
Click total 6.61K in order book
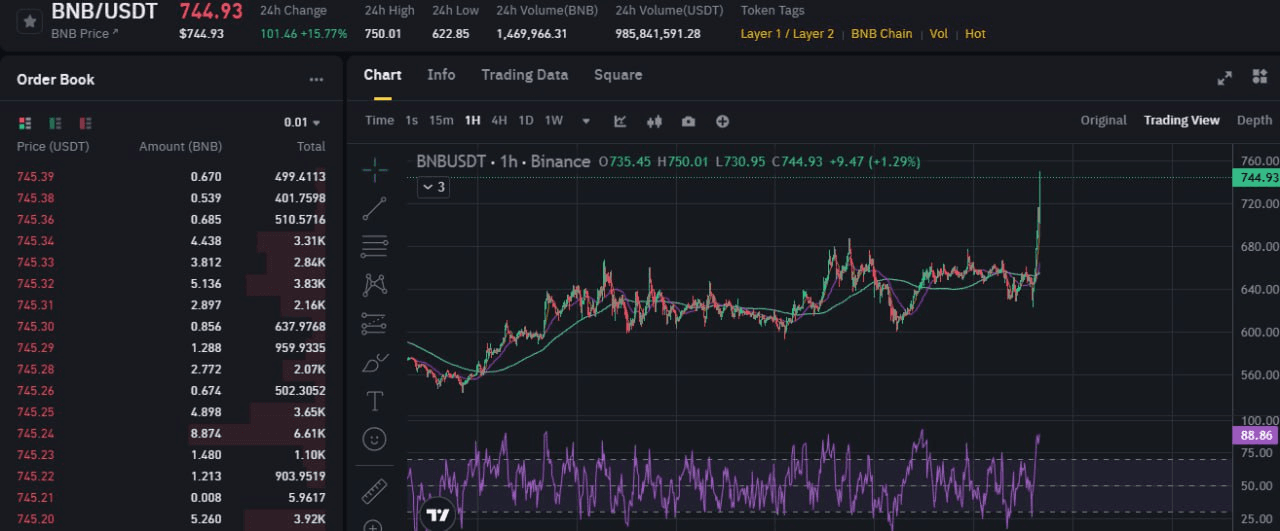click(x=309, y=434)
